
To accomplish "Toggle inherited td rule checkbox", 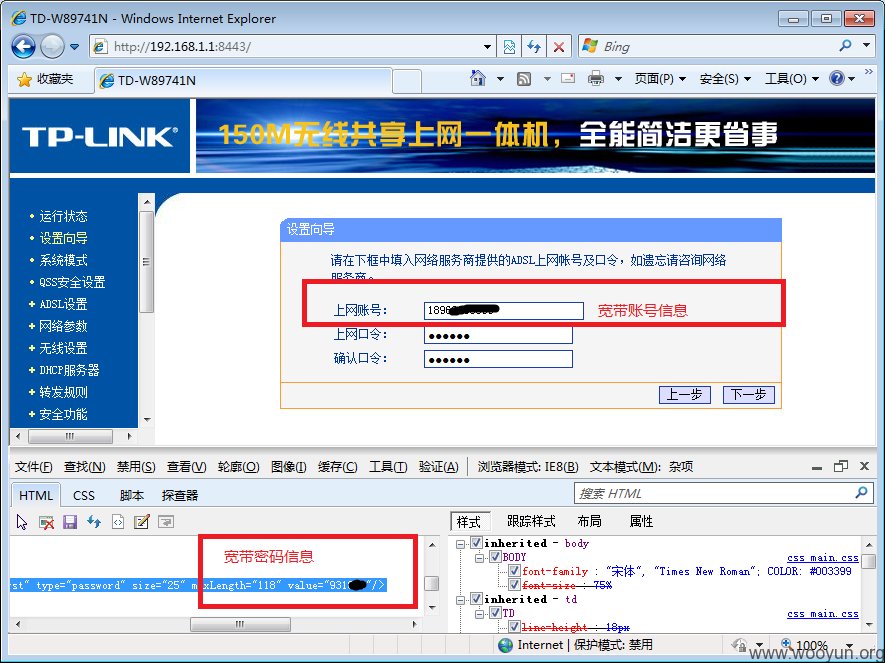I will [476, 599].
